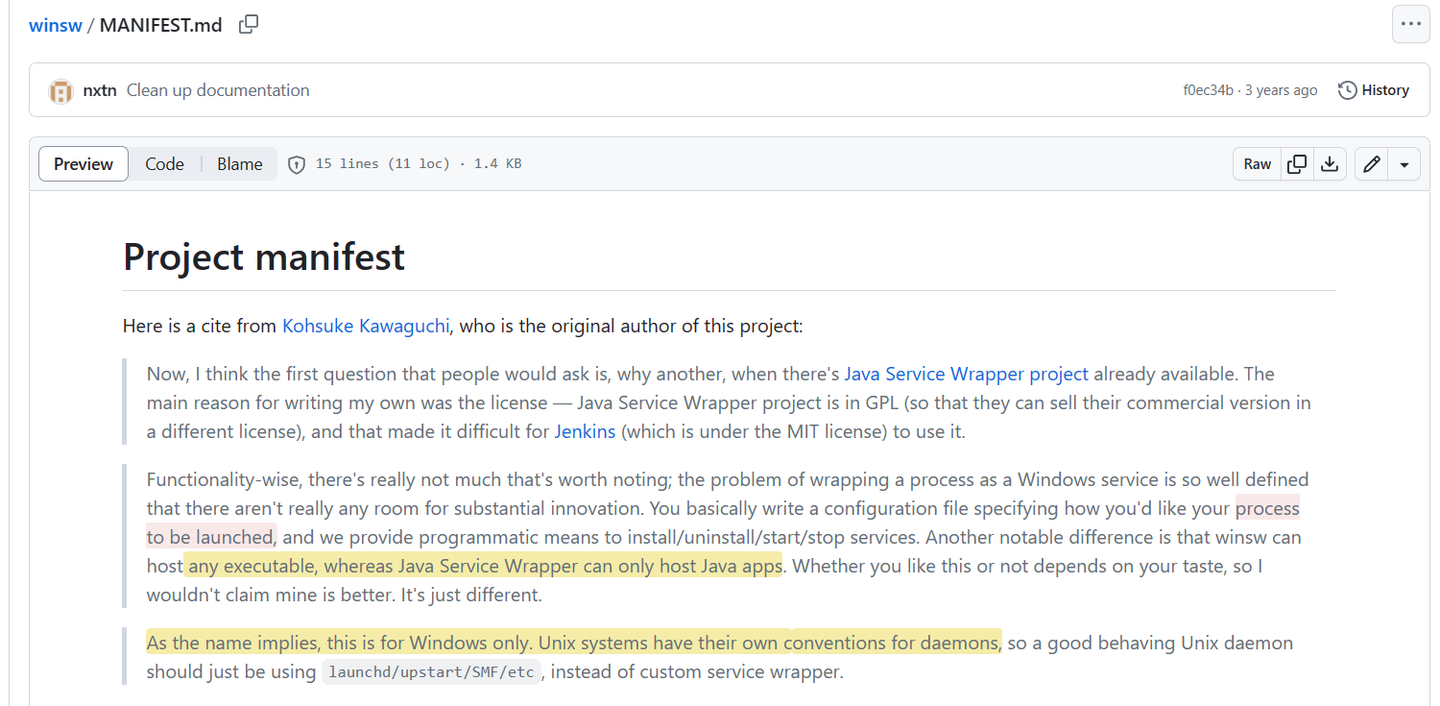Go to winsw repository root
Image resolution: width=1440 pixels, height=706 pixels.
click(x=55, y=25)
